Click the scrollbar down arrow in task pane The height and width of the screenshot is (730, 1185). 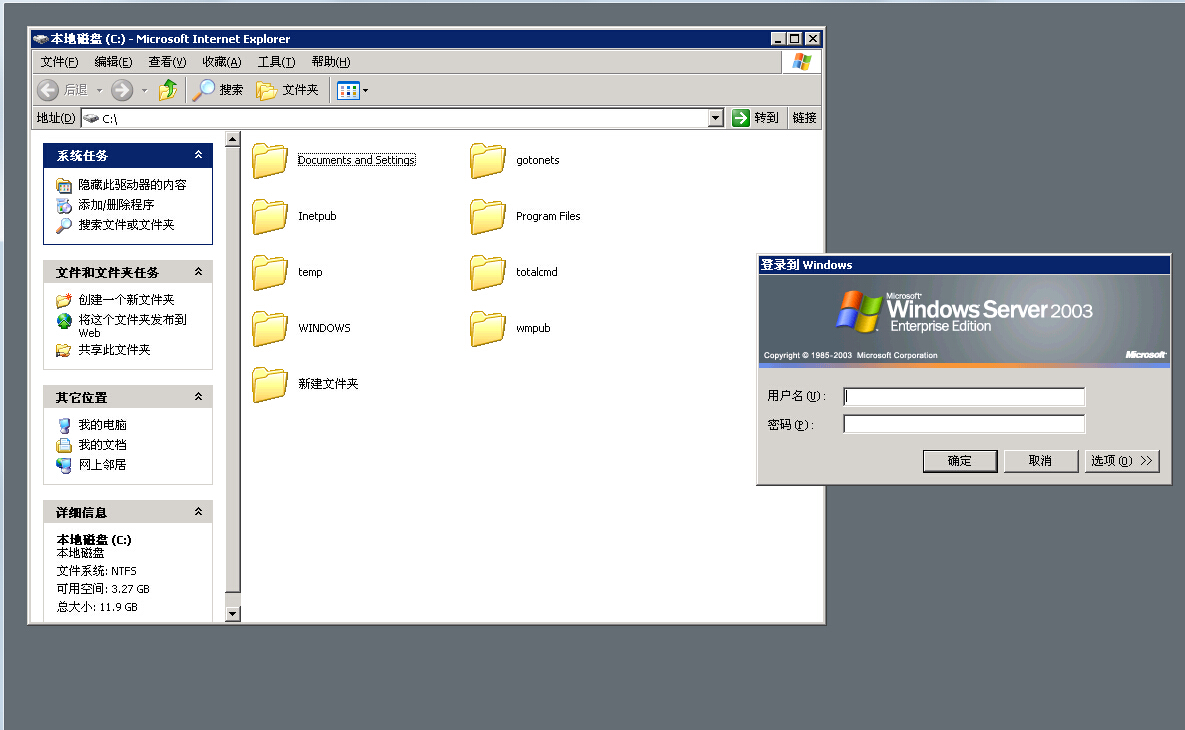pos(233,614)
